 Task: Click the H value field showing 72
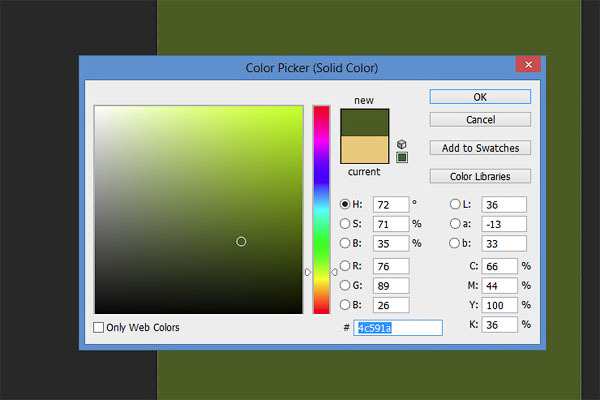[391, 205]
